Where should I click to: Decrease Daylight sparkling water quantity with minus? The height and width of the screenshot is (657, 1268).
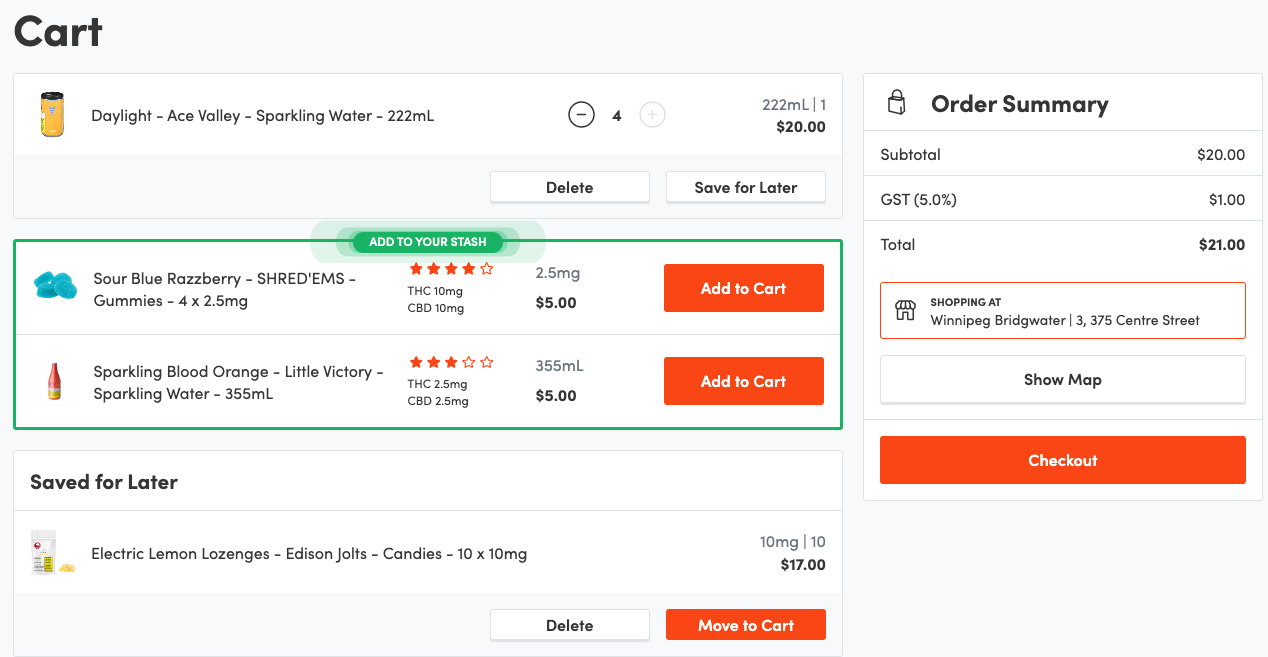581,115
